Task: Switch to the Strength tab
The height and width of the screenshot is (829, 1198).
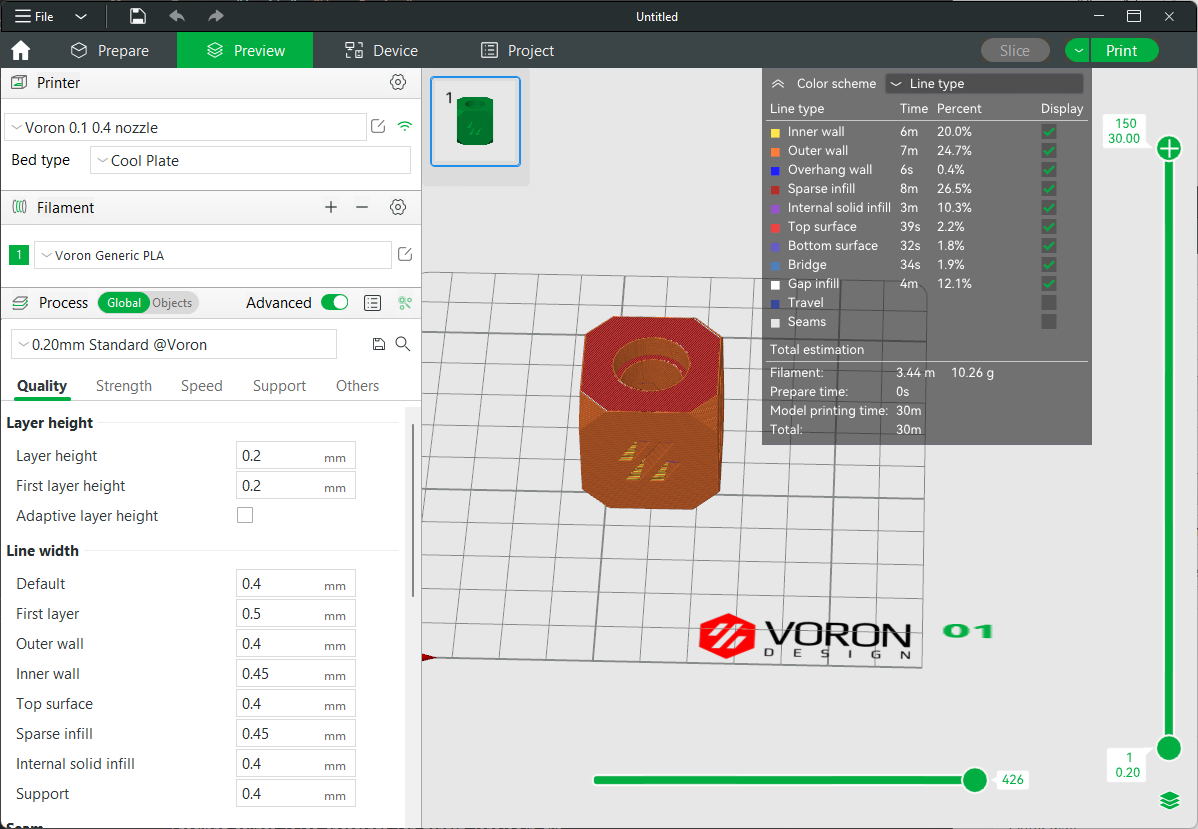Action: pos(124,386)
